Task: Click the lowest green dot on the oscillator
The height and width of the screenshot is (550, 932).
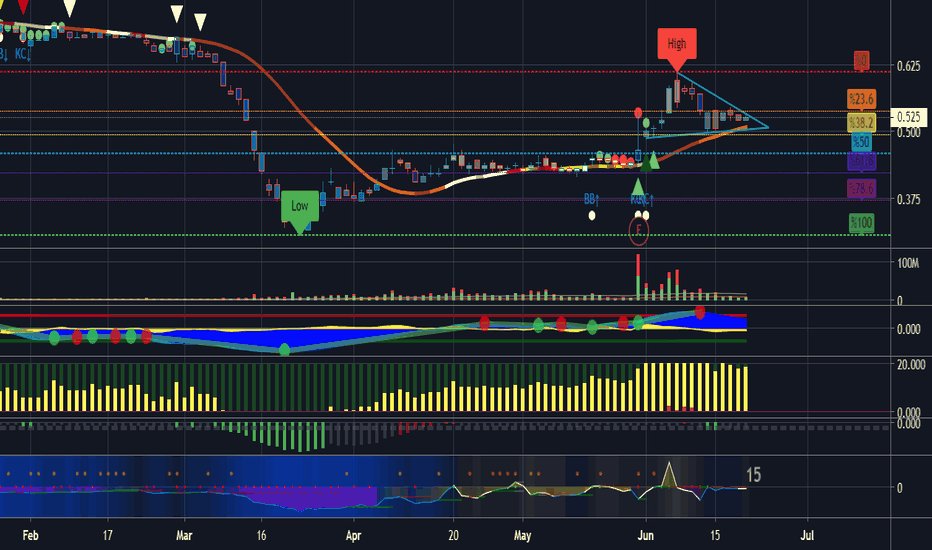Action: (285, 350)
